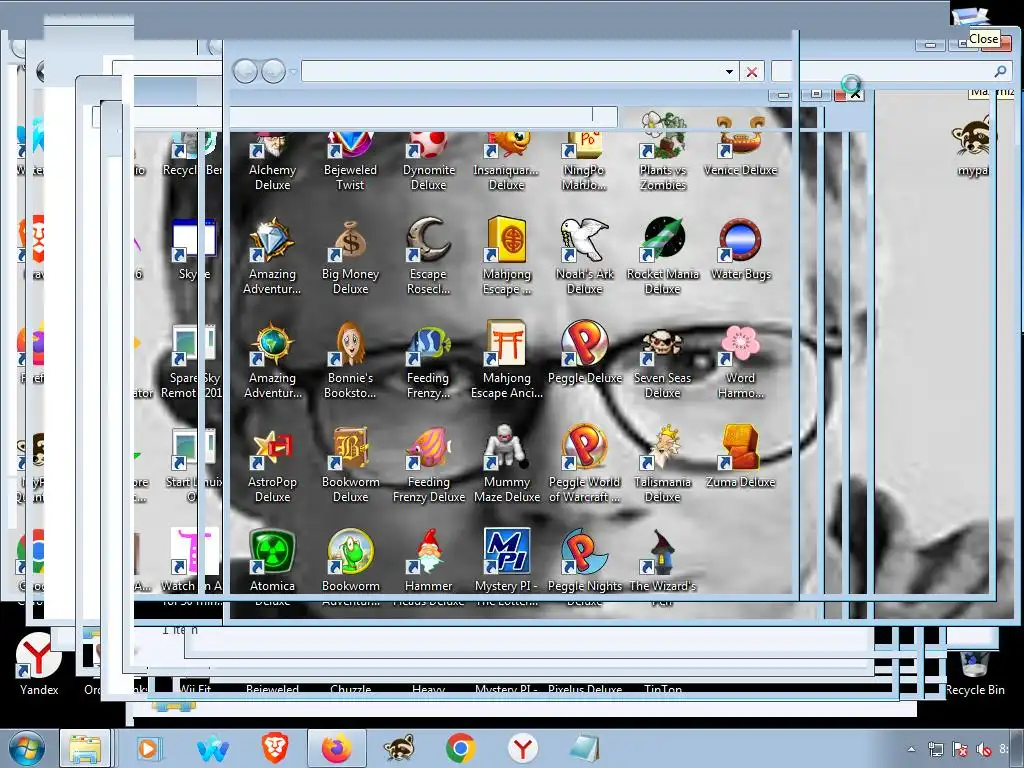
Task: Click the muted volume tray icon
Action: [983, 750]
